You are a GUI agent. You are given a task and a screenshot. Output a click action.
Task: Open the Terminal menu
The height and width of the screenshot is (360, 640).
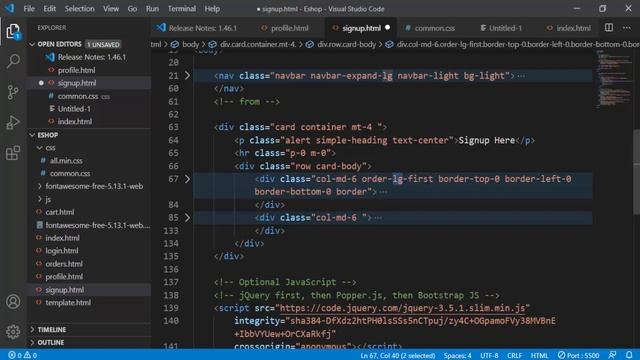pos(182,9)
